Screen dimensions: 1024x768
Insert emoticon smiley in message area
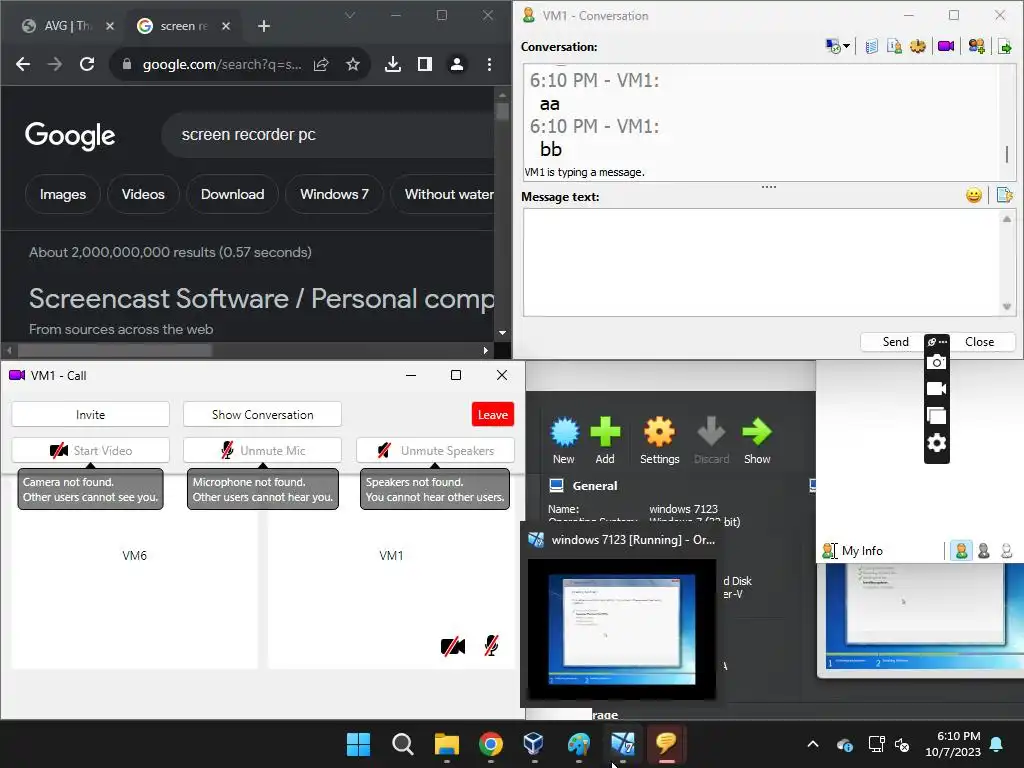[x=974, y=195]
